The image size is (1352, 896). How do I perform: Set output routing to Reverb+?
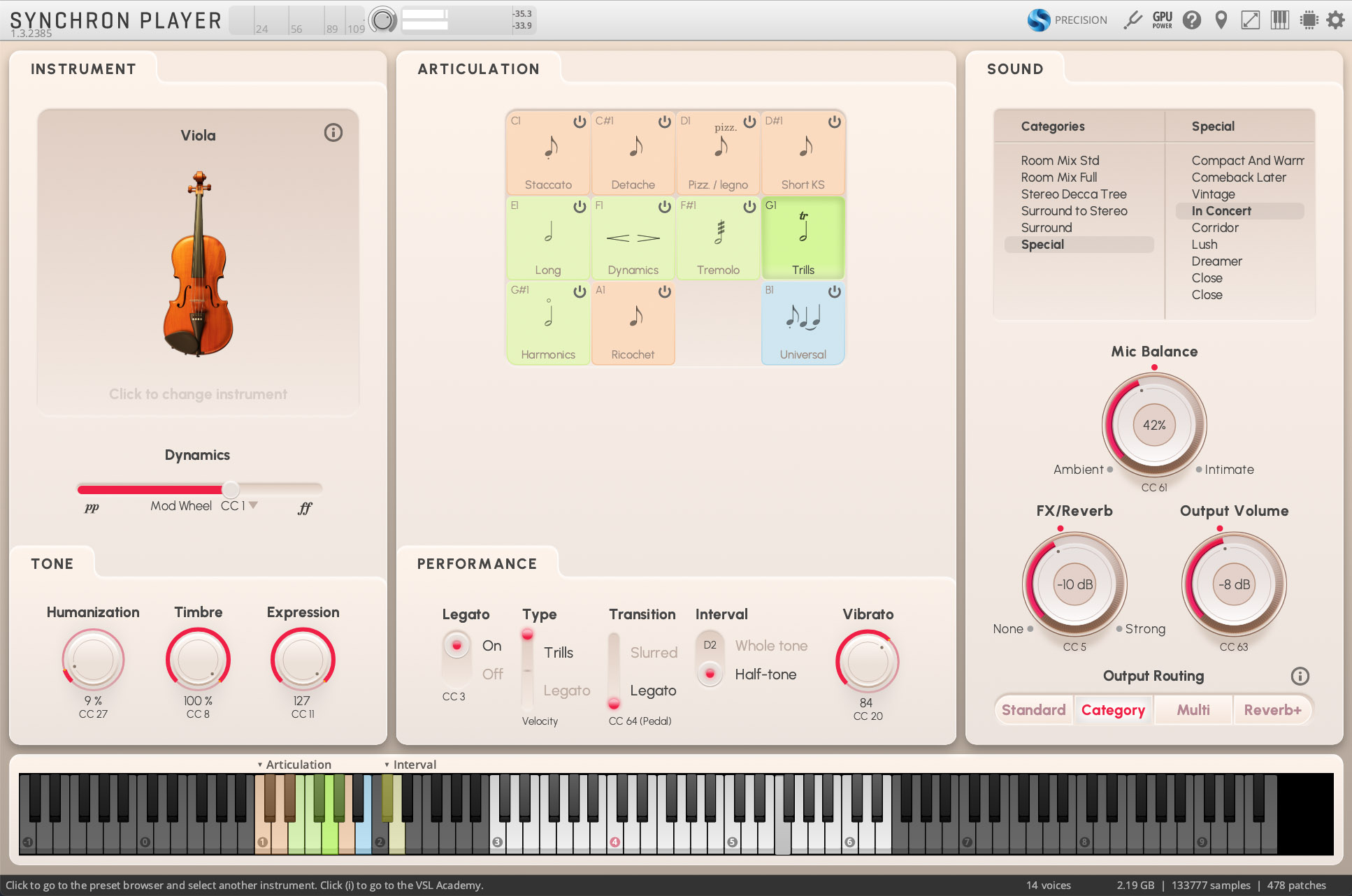click(x=1272, y=710)
